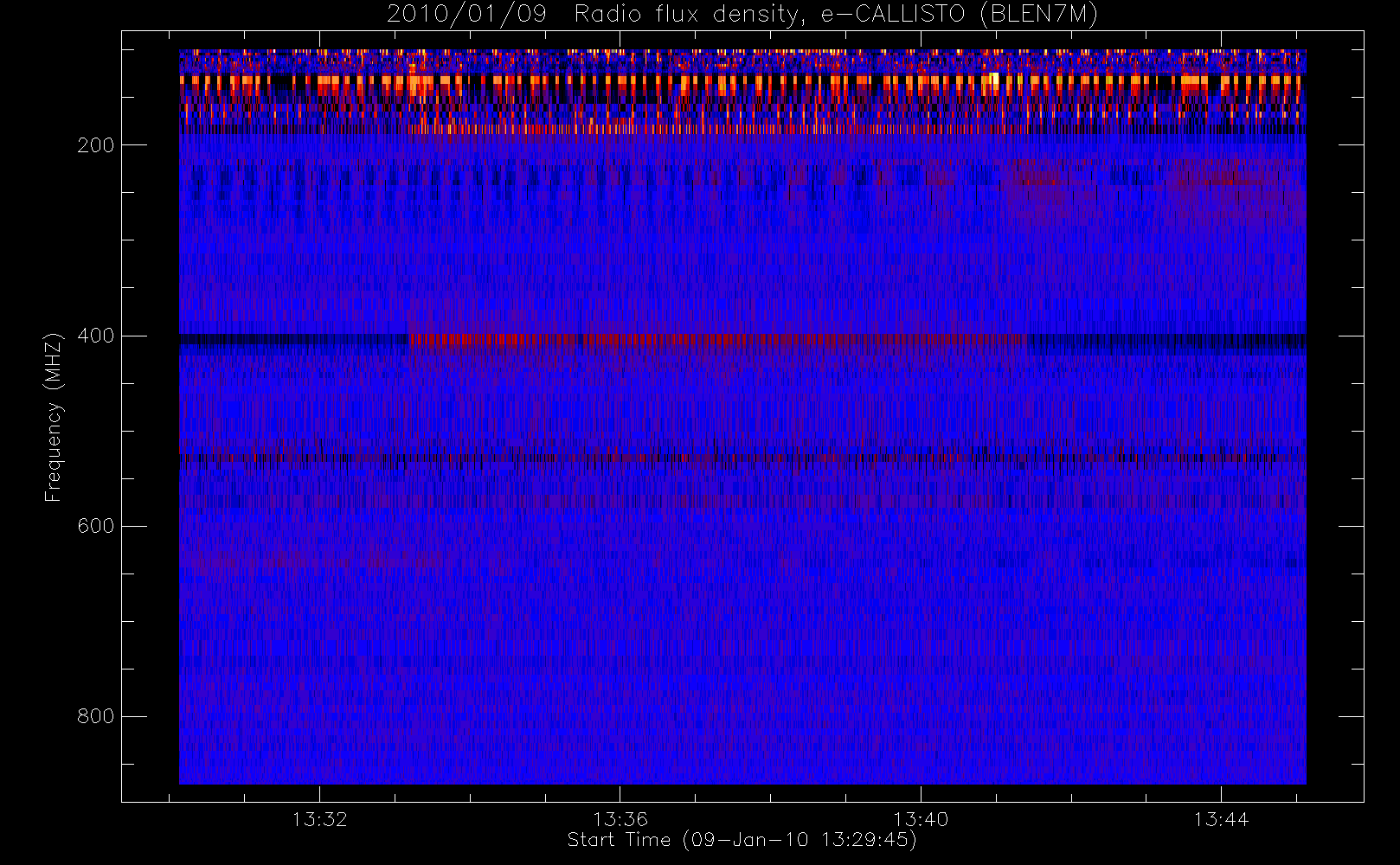The width and height of the screenshot is (1400, 865).
Task: Click the date "2010/01/09" in the title
Action: point(466,15)
